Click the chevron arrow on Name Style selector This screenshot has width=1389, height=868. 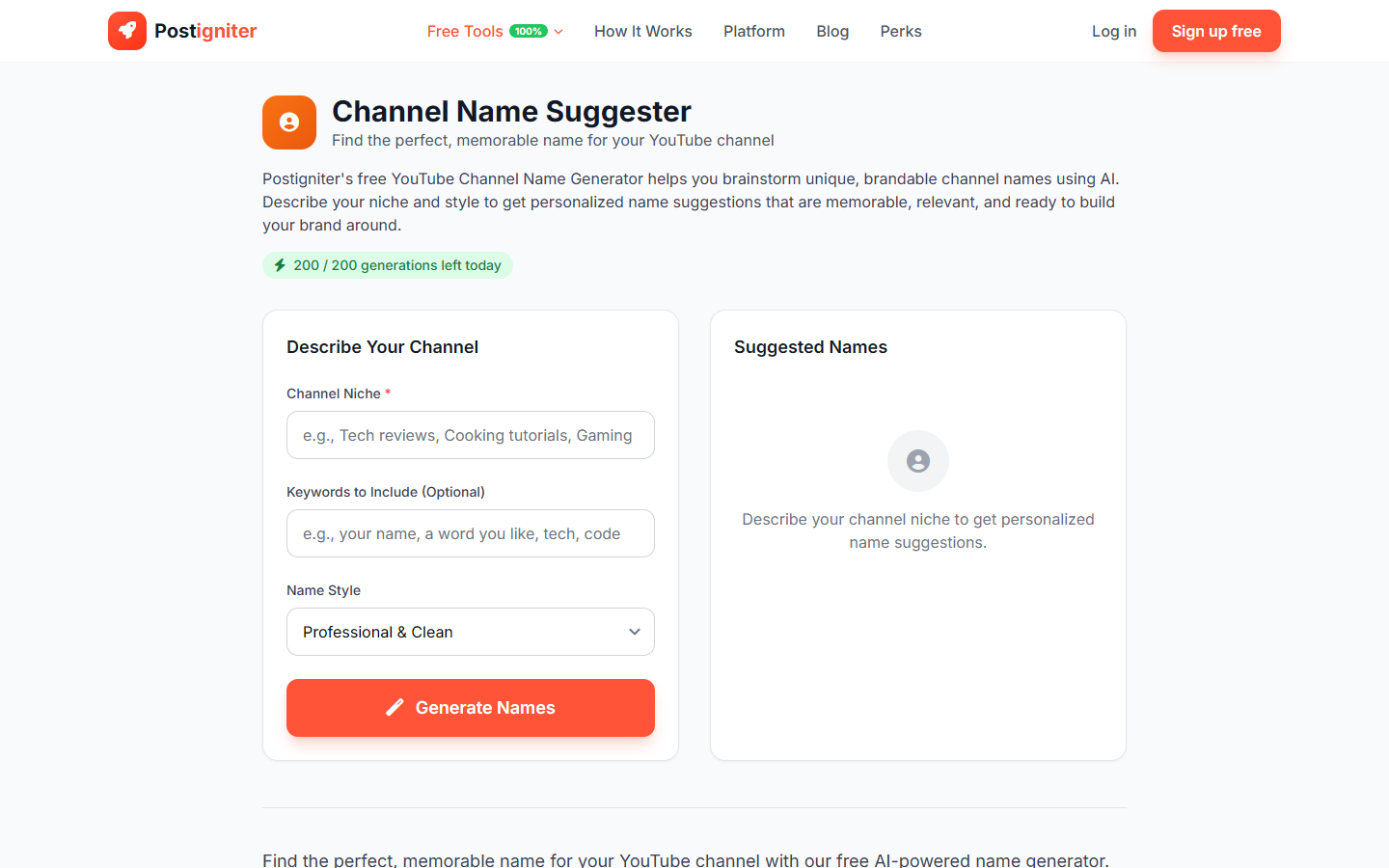pos(635,632)
